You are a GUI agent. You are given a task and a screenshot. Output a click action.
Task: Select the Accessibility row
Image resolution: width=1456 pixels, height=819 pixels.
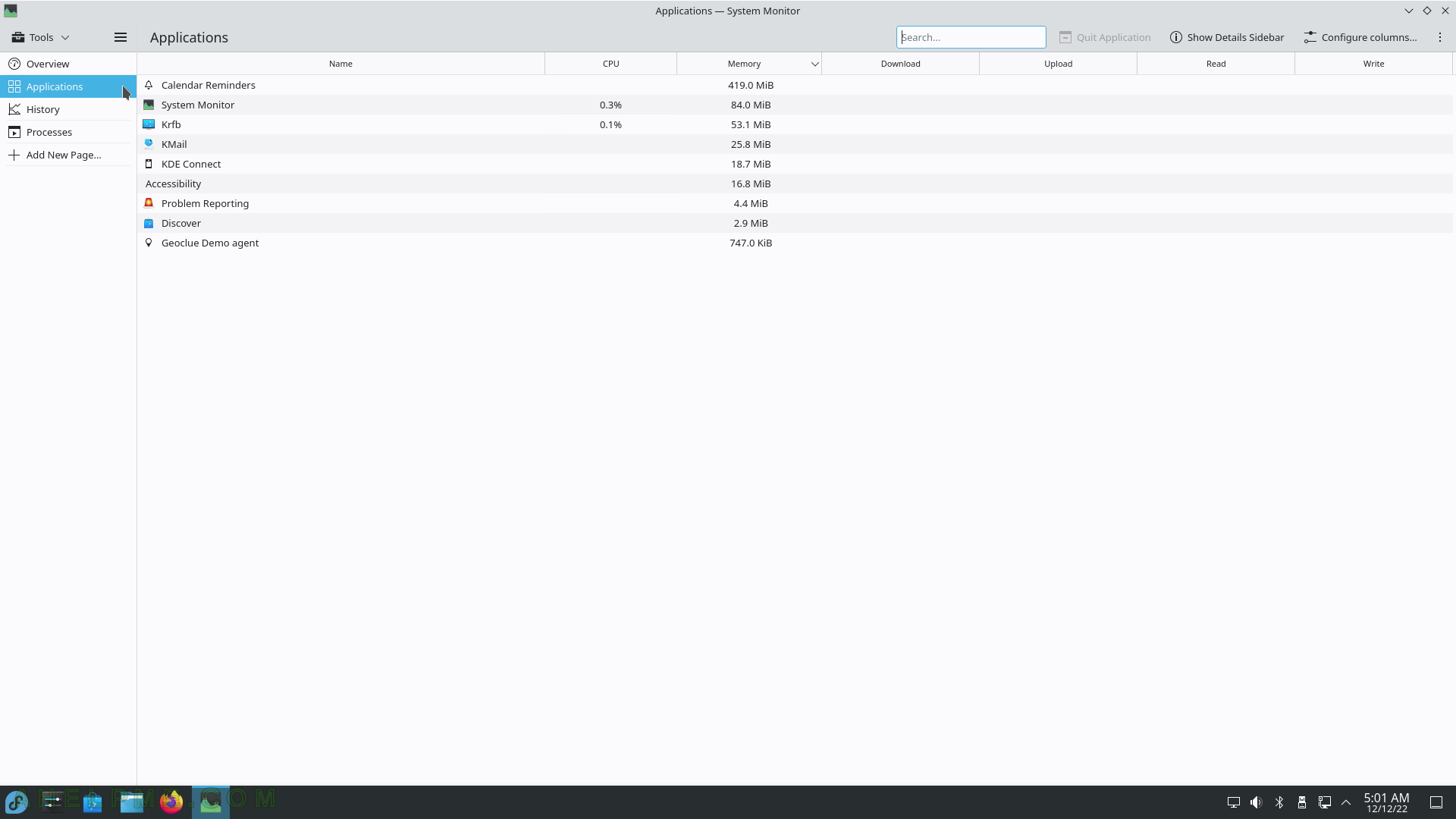(795, 184)
